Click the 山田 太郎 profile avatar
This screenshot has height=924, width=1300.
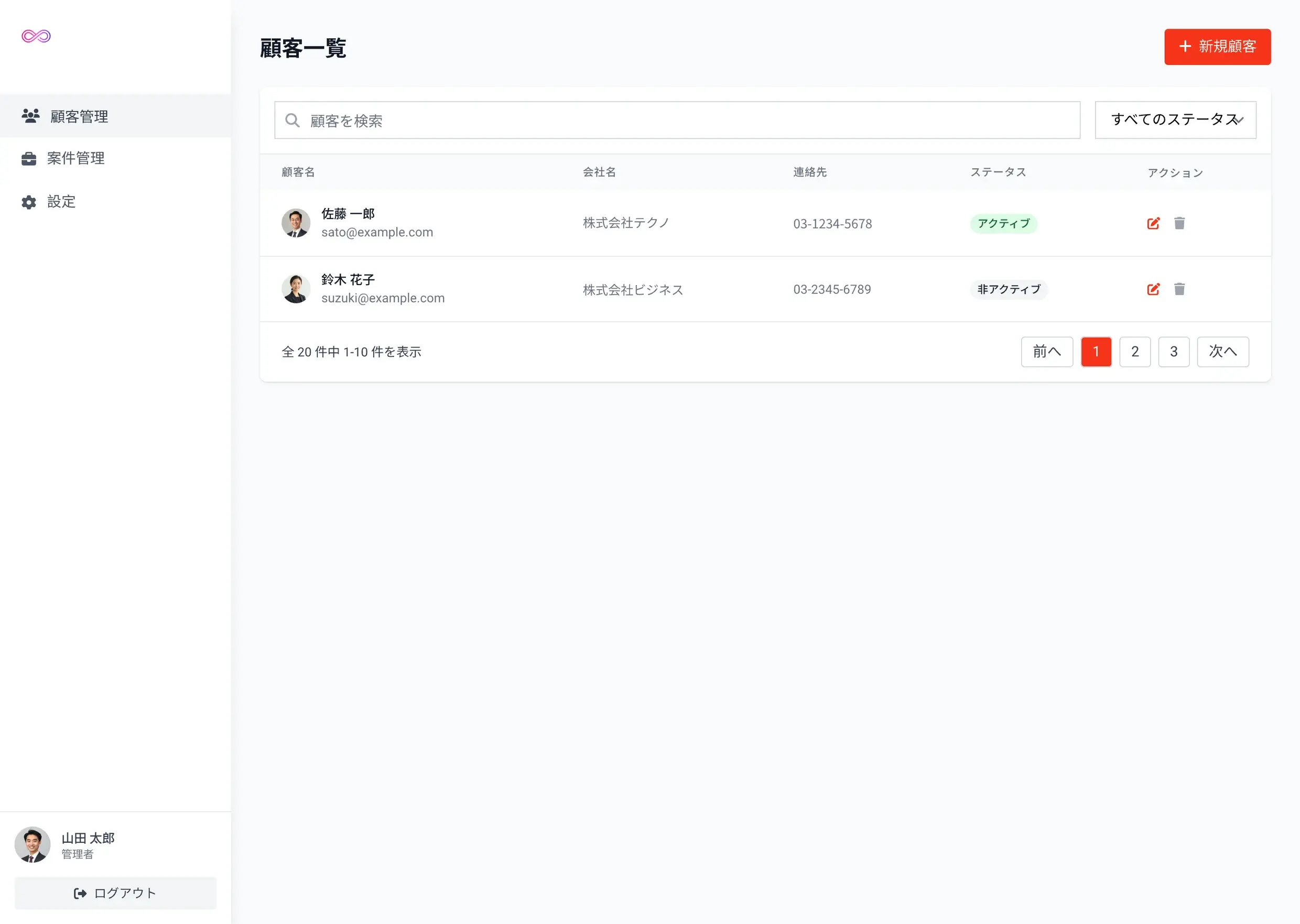(x=32, y=844)
